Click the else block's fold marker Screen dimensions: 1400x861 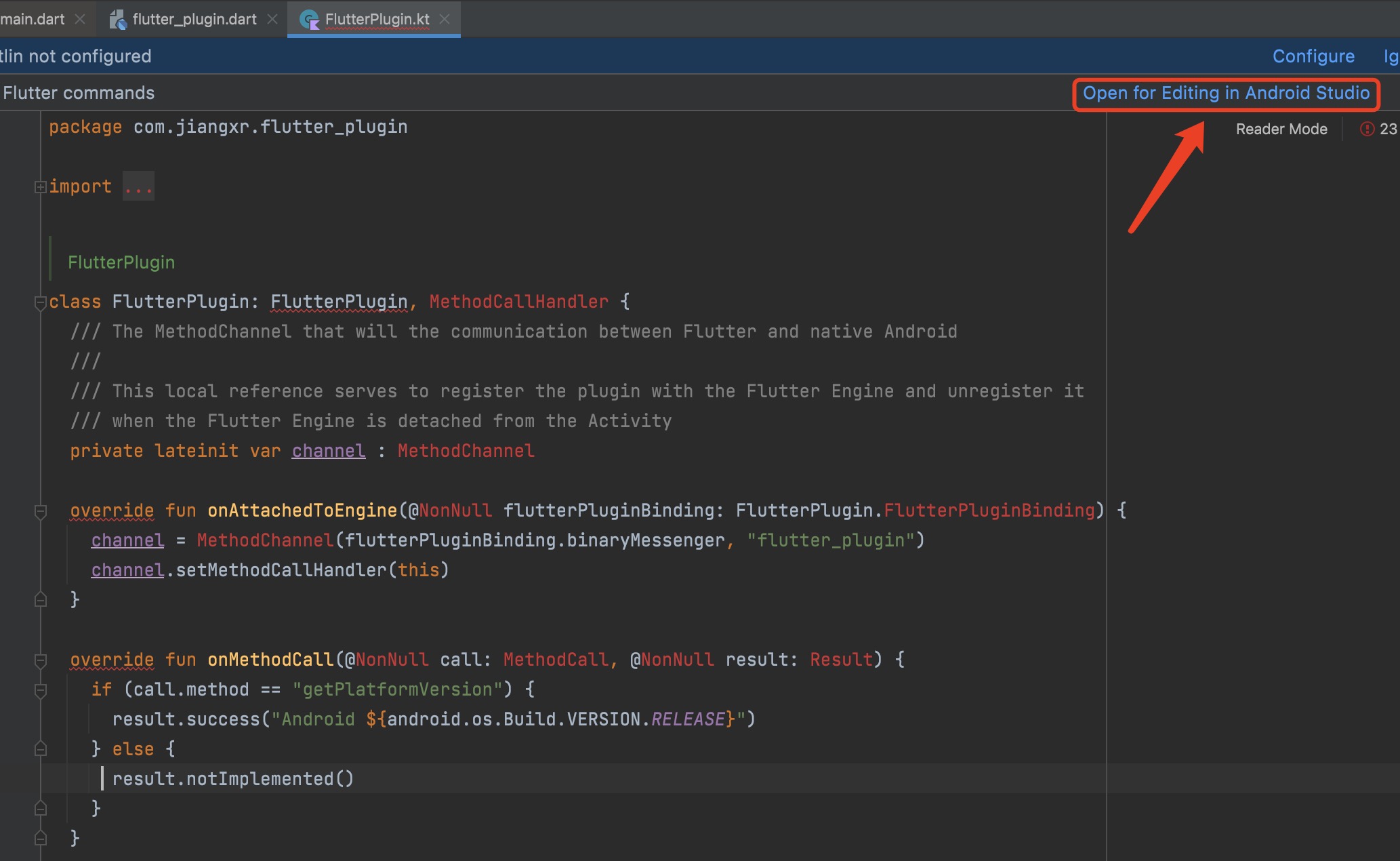[x=41, y=749]
